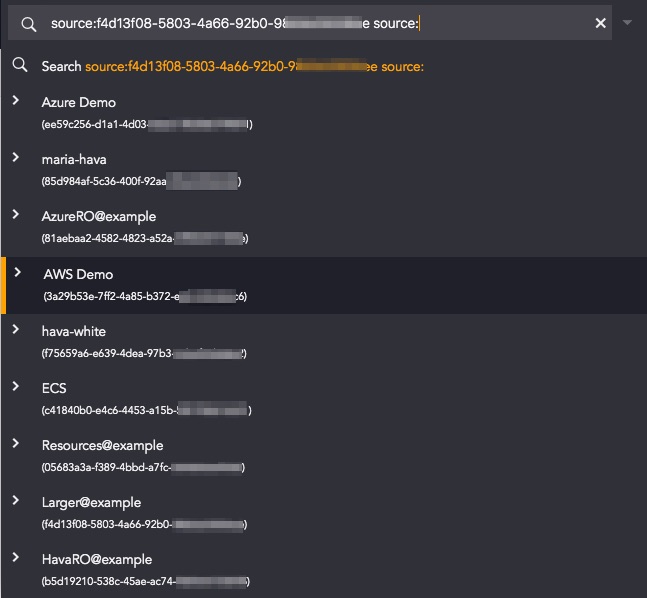Image resolution: width=647 pixels, height=598 pixels.
Task: Click the magnifier icon in search bar
Action: pos(28,24)
